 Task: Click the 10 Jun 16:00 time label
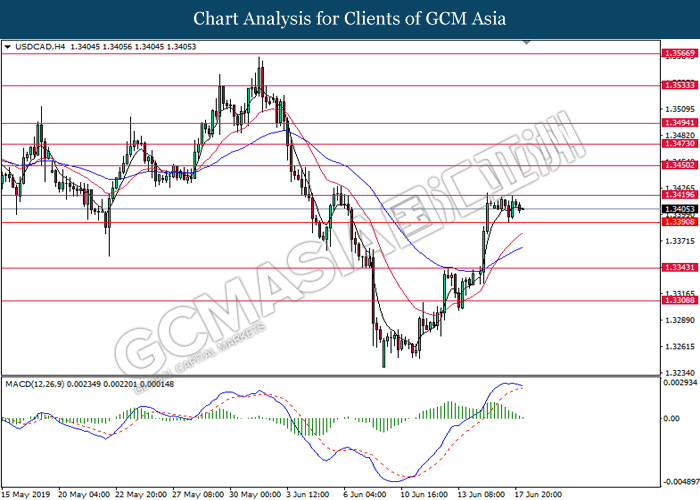[424, 495]
